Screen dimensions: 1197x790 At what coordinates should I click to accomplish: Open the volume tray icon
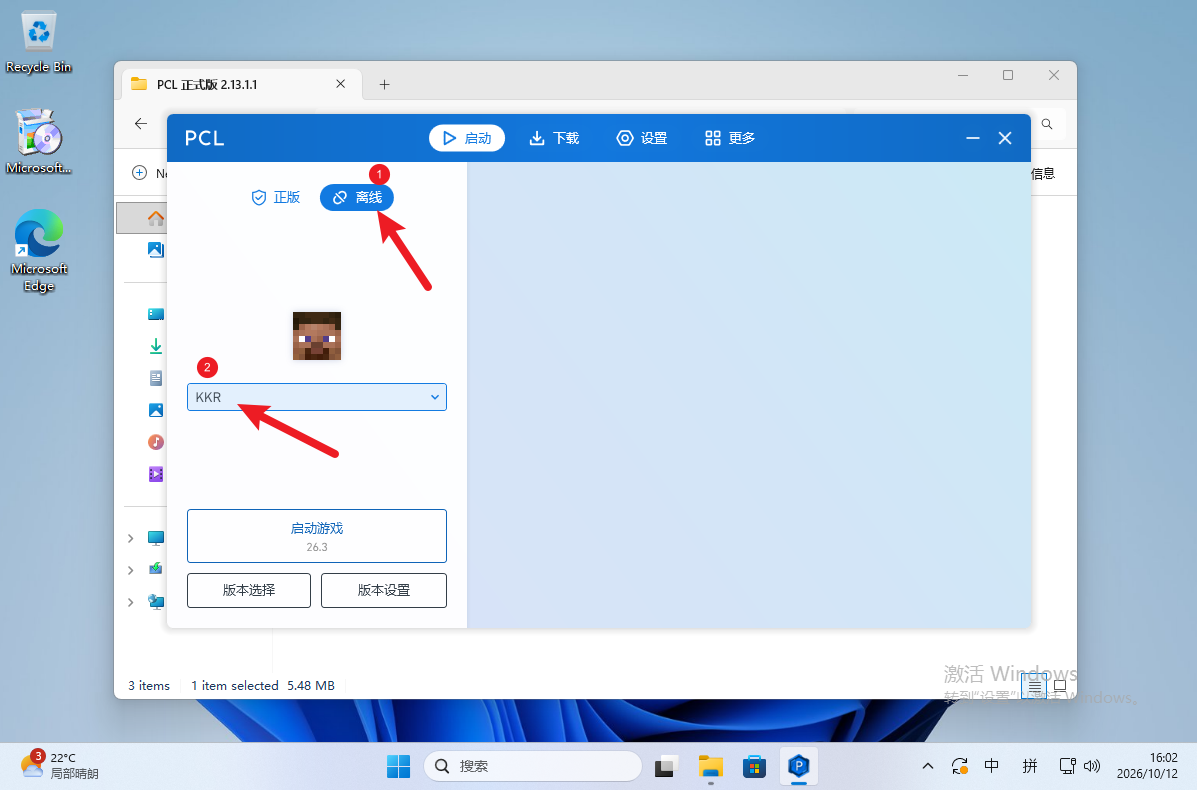[1092, 766]
